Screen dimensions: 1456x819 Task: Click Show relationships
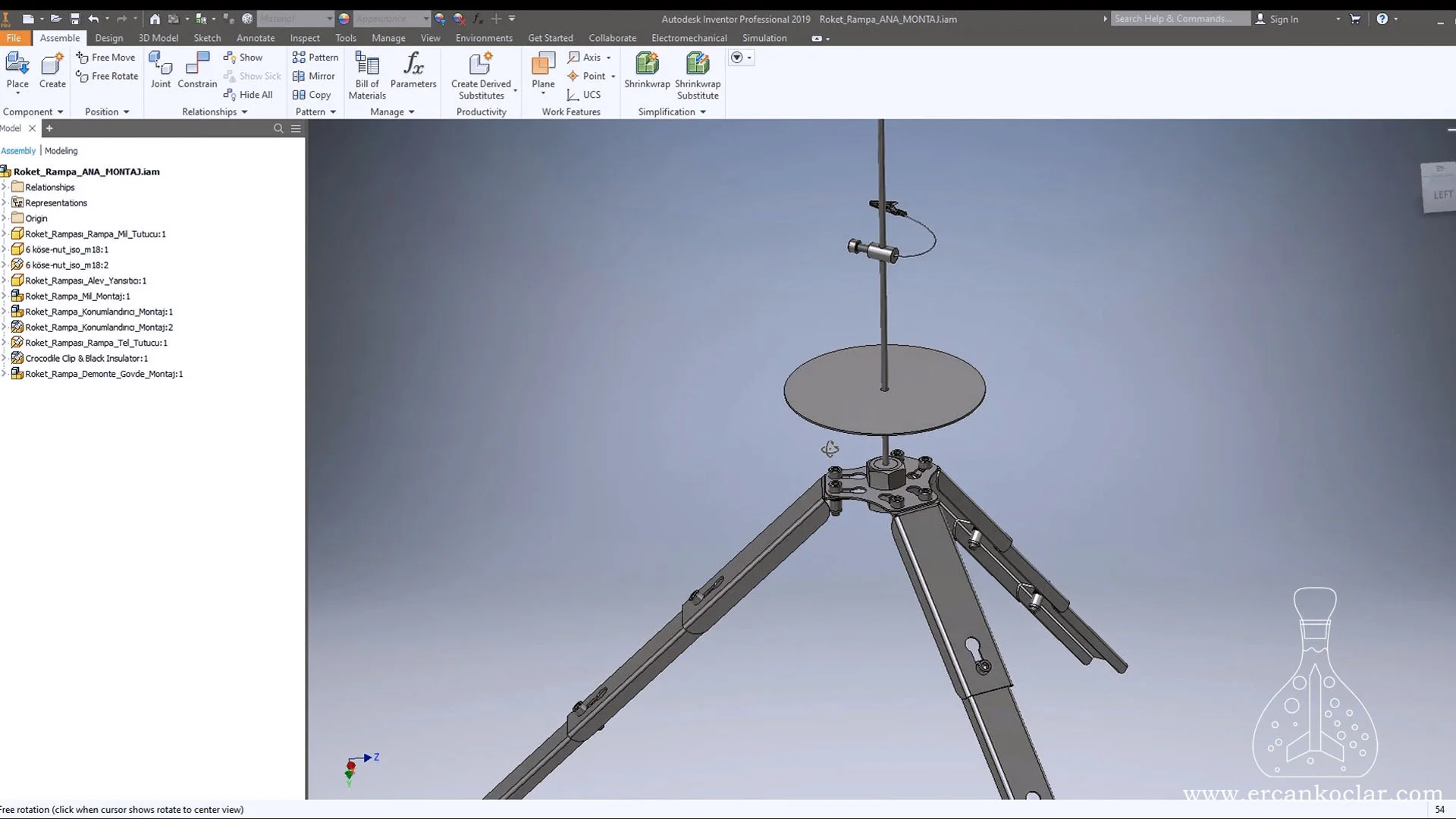click(x=243, y=57)
